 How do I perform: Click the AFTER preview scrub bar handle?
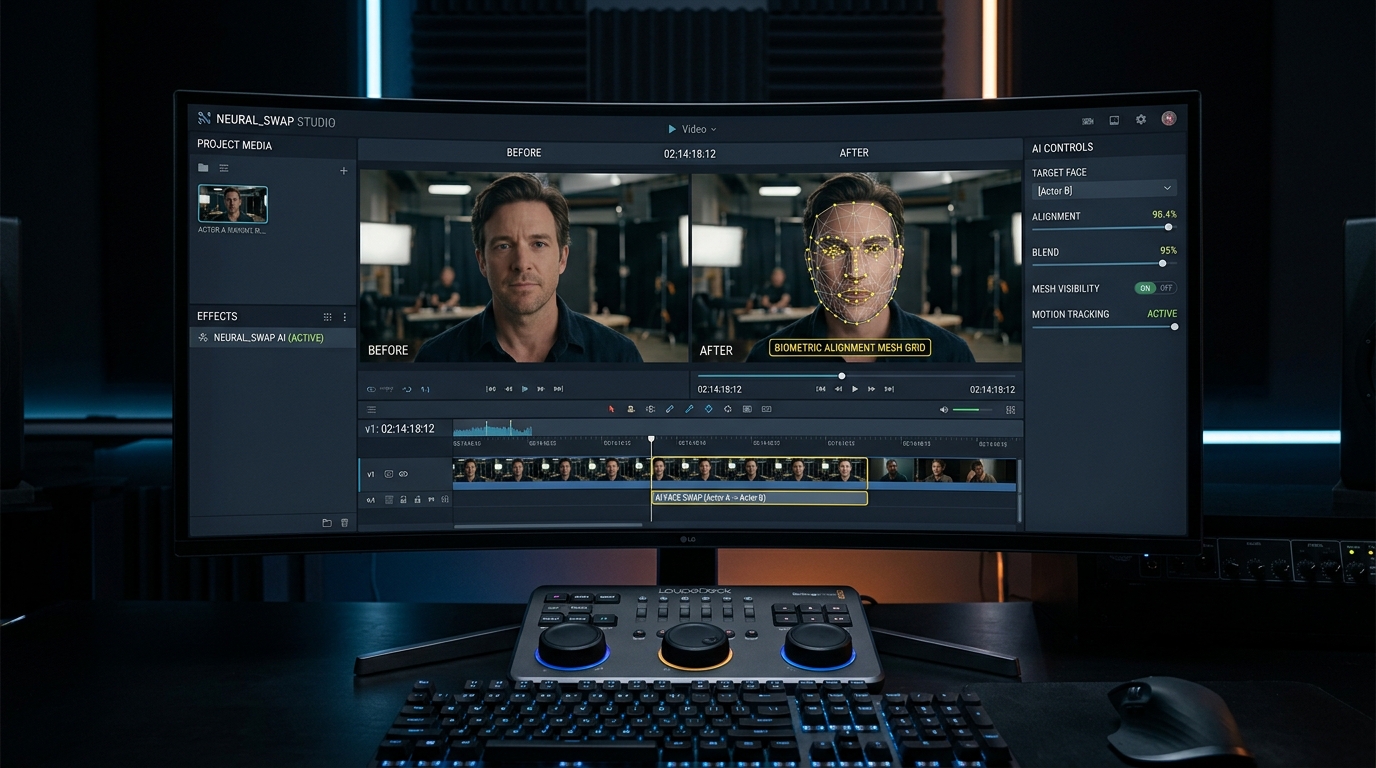point(841,376)
